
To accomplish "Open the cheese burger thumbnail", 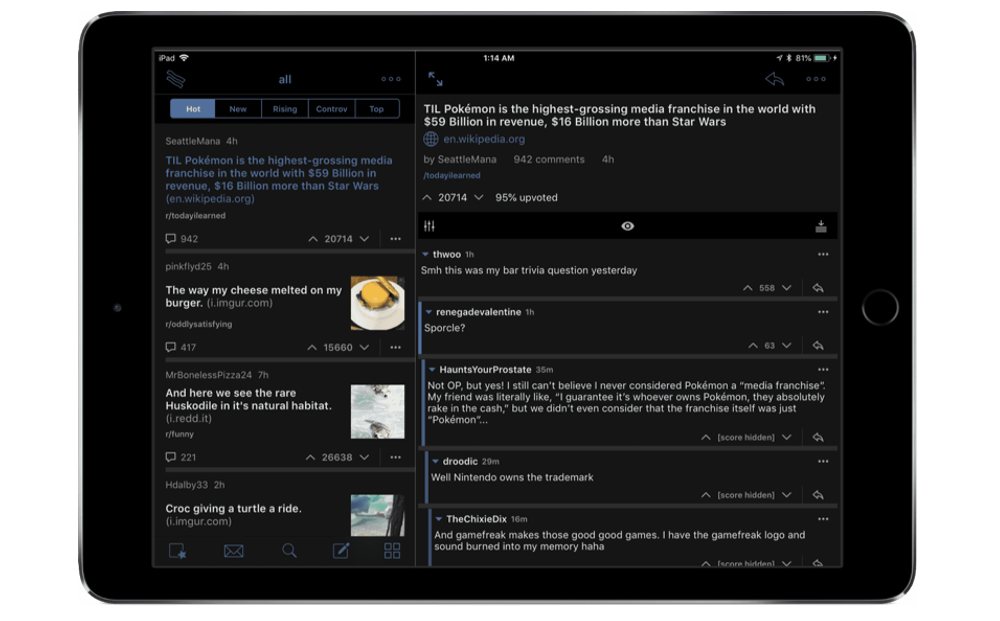I will [378, 303].
